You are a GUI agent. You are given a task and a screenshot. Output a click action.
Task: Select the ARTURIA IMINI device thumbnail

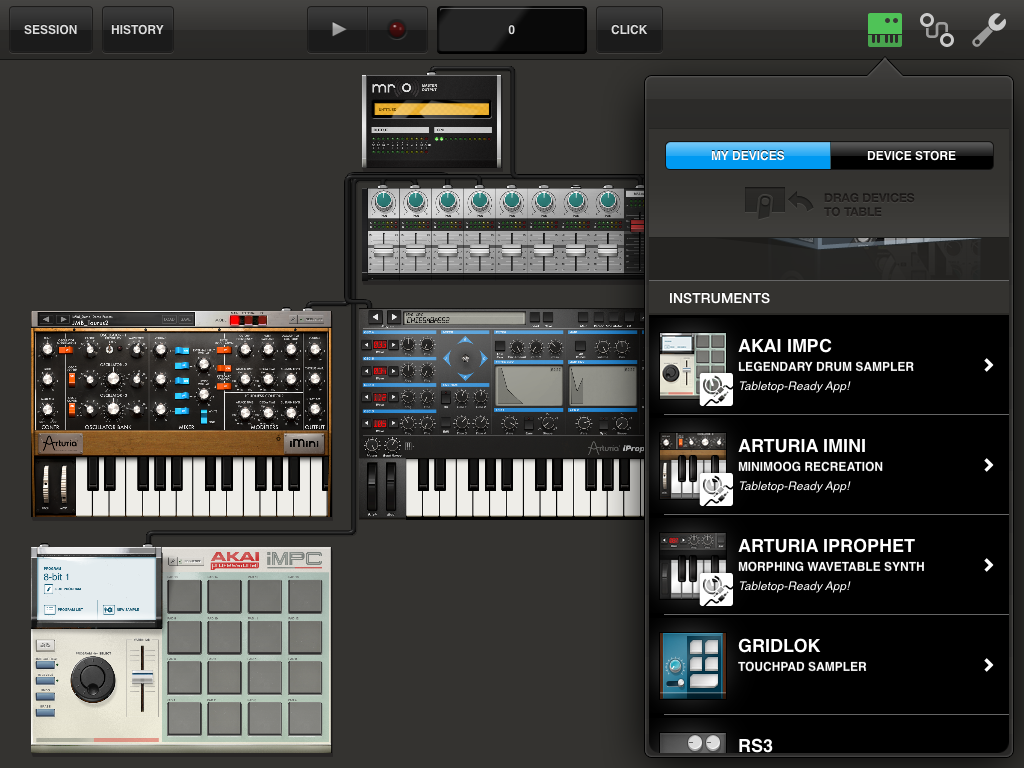[x=693, y=466]
